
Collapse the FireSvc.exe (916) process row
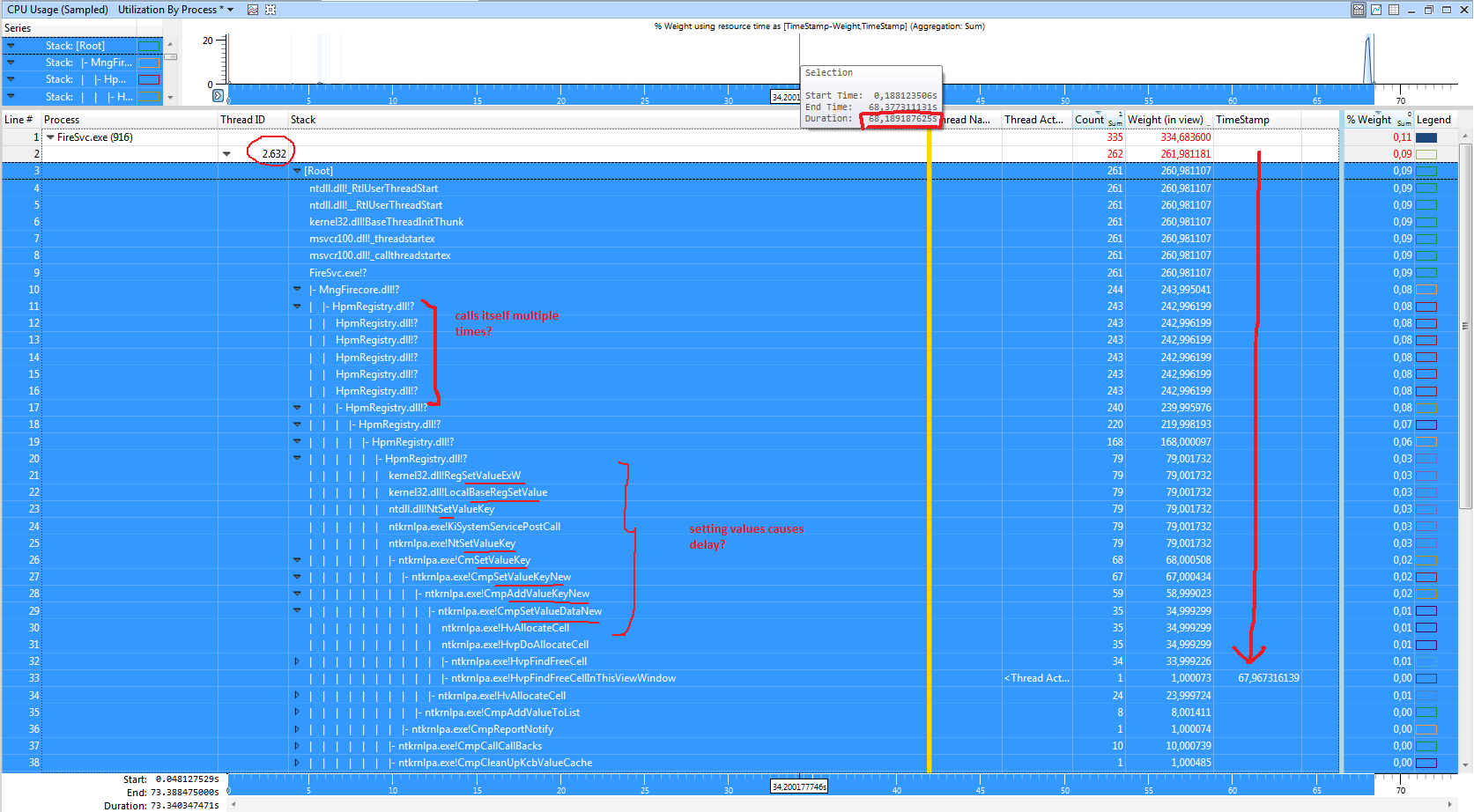click(50, 137)
